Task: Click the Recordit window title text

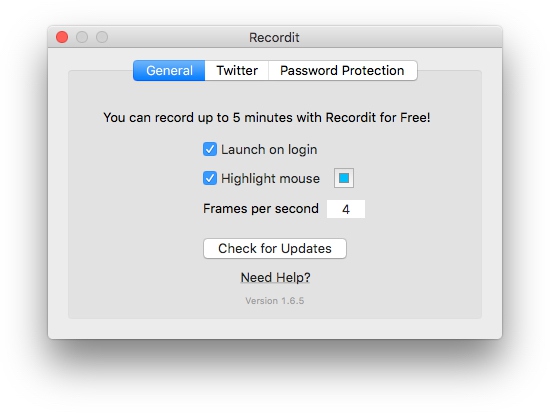Action: (x=274, y=37)
